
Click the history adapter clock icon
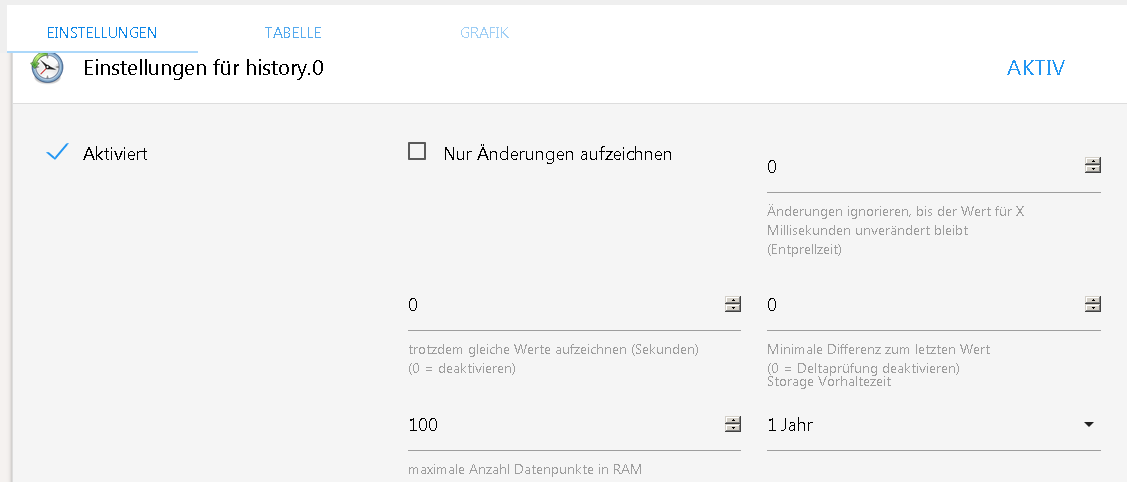click(x=47, y=68)
